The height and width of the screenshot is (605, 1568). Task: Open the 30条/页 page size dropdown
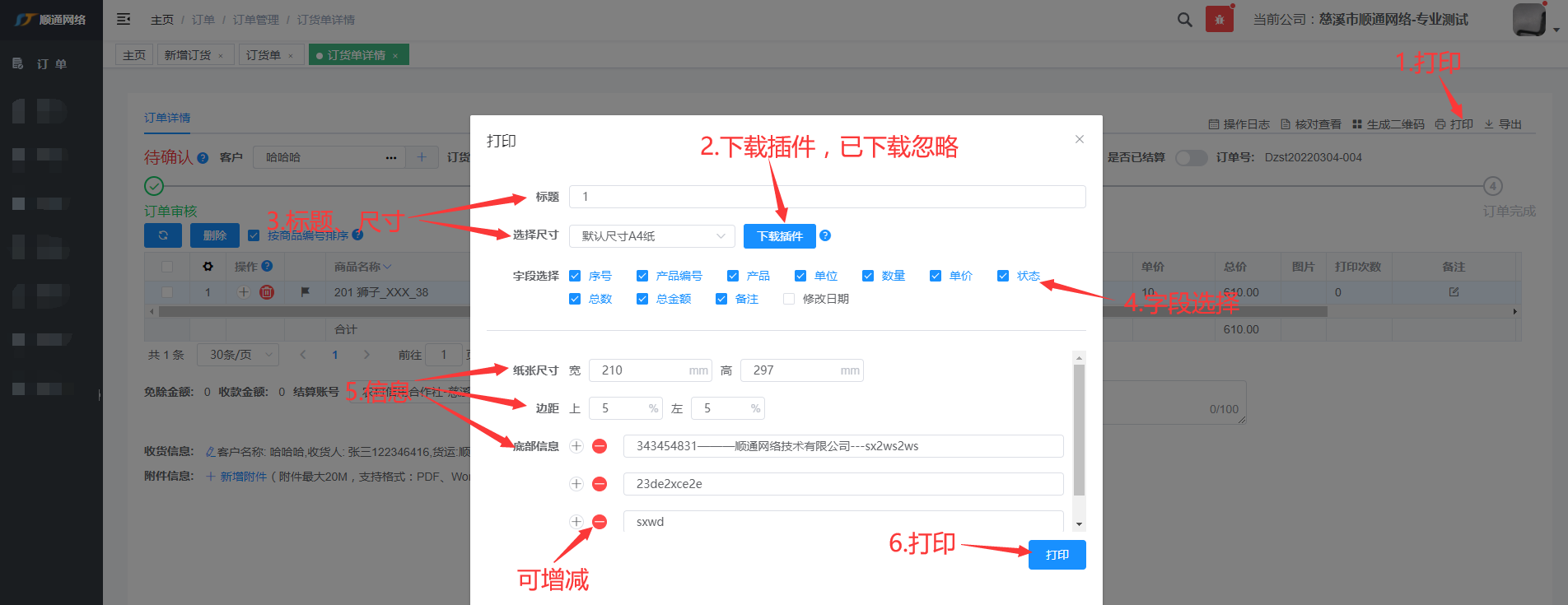coord(240,355)
